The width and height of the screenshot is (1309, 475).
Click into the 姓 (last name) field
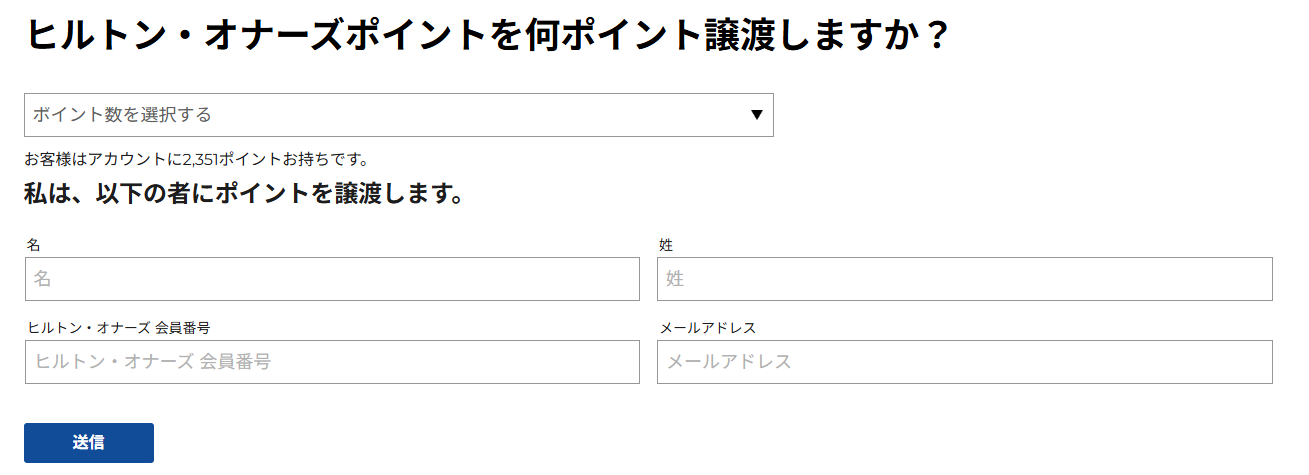[964, 279]
